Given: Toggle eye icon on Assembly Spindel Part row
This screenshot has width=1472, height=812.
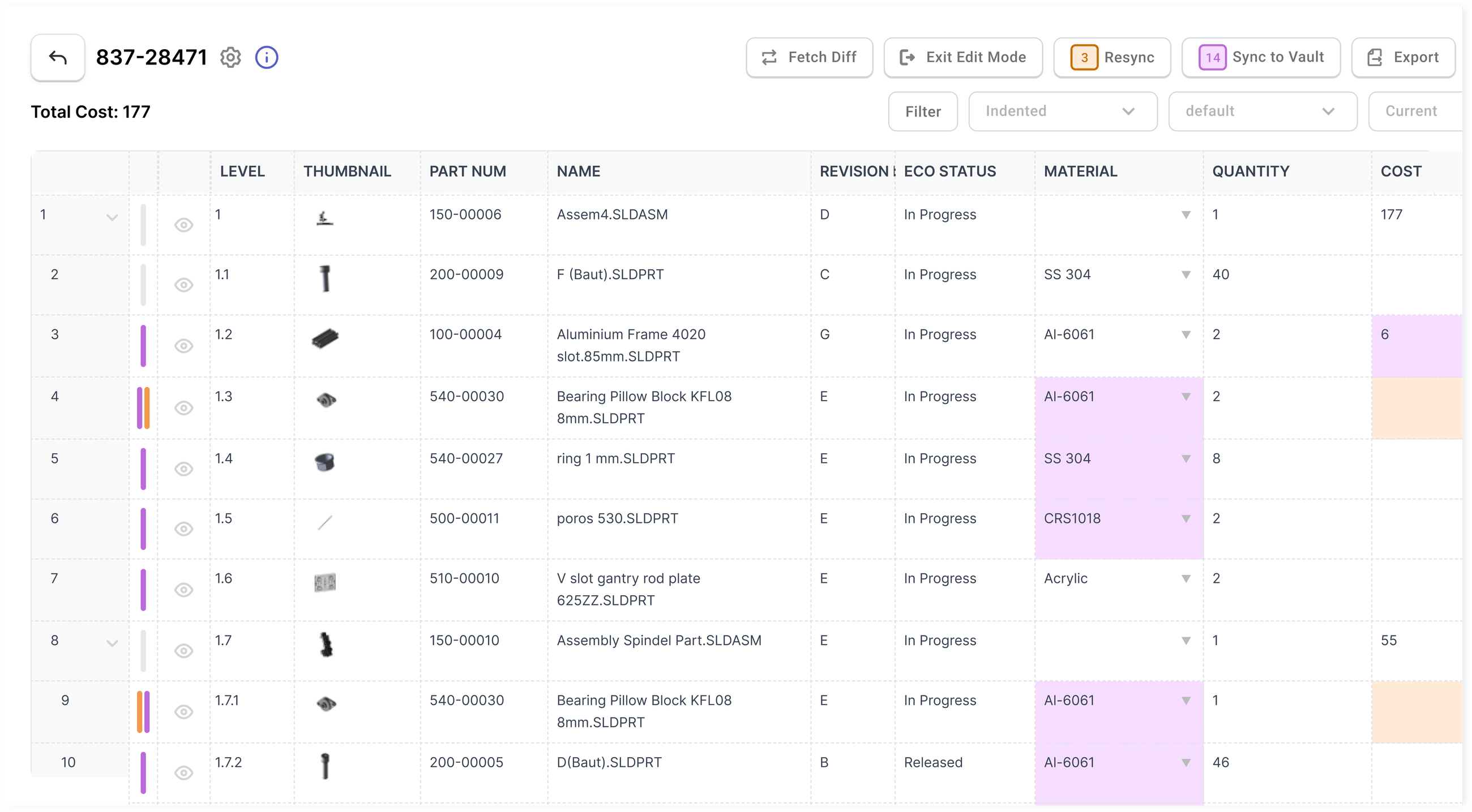Looking at the screenshot, I should pos(183,650).
